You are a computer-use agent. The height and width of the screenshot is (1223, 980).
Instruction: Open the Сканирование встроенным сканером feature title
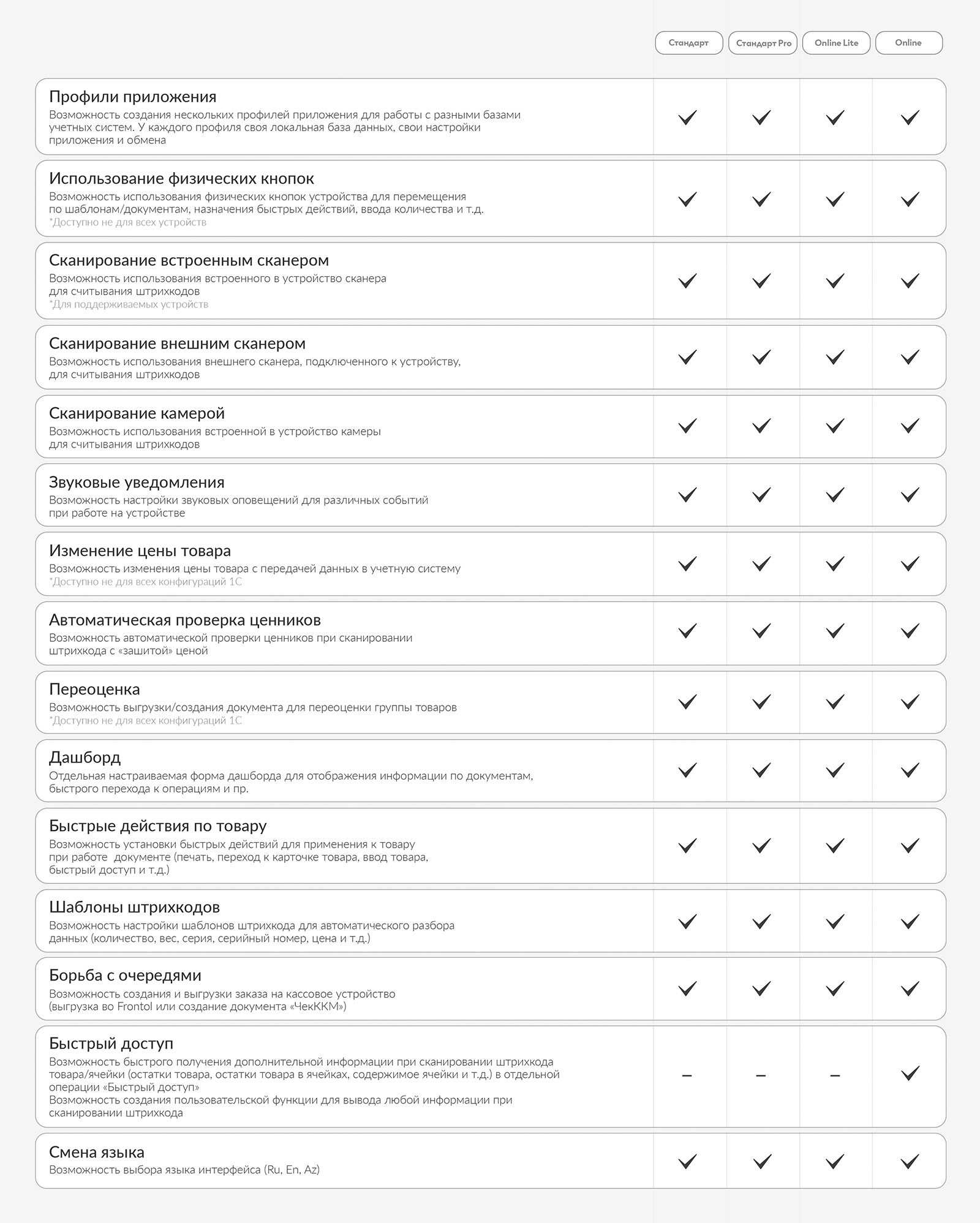pyautogui.click(x=189, y=261)
